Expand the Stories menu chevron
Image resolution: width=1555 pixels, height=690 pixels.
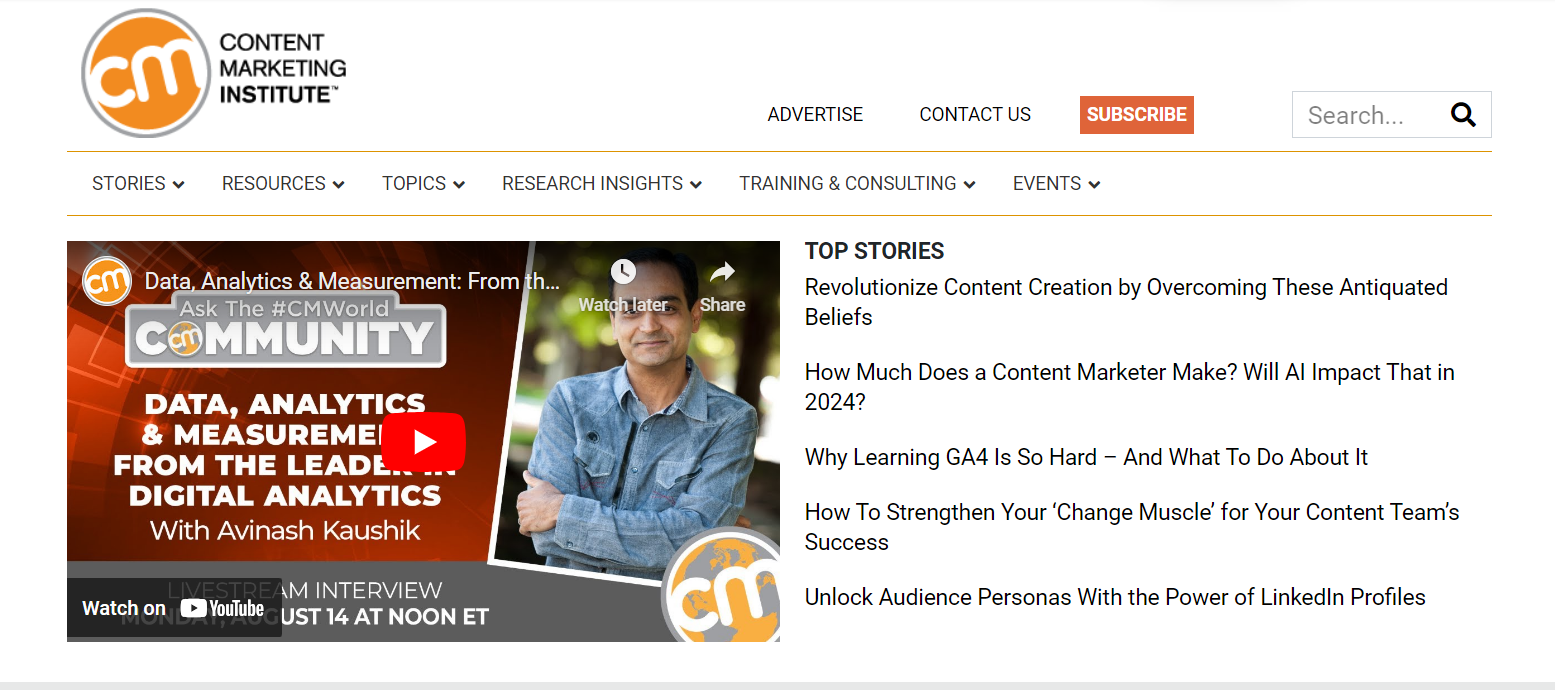pos(179,185)
